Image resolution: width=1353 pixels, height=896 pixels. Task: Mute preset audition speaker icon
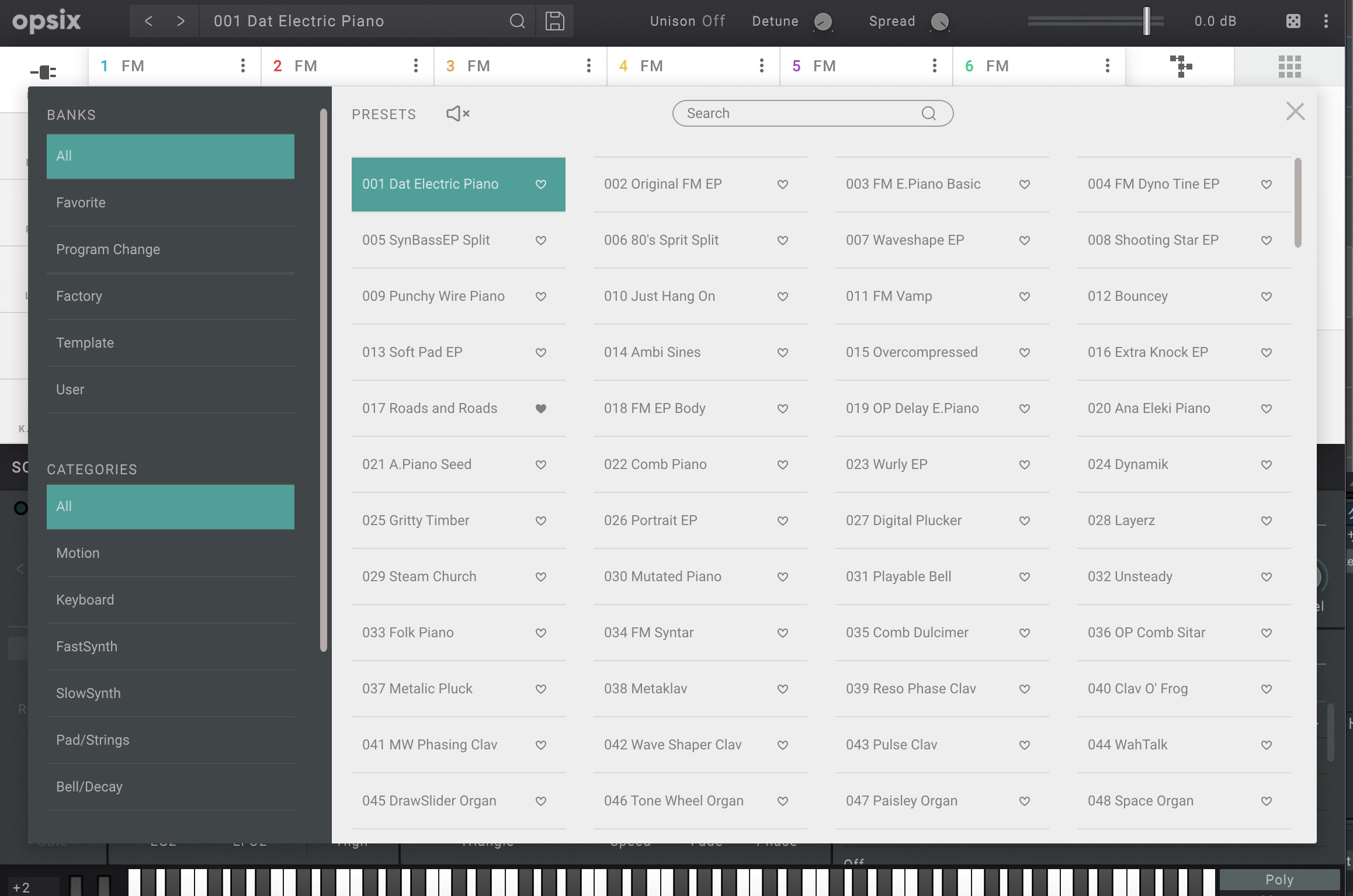(x=457, y=113)
